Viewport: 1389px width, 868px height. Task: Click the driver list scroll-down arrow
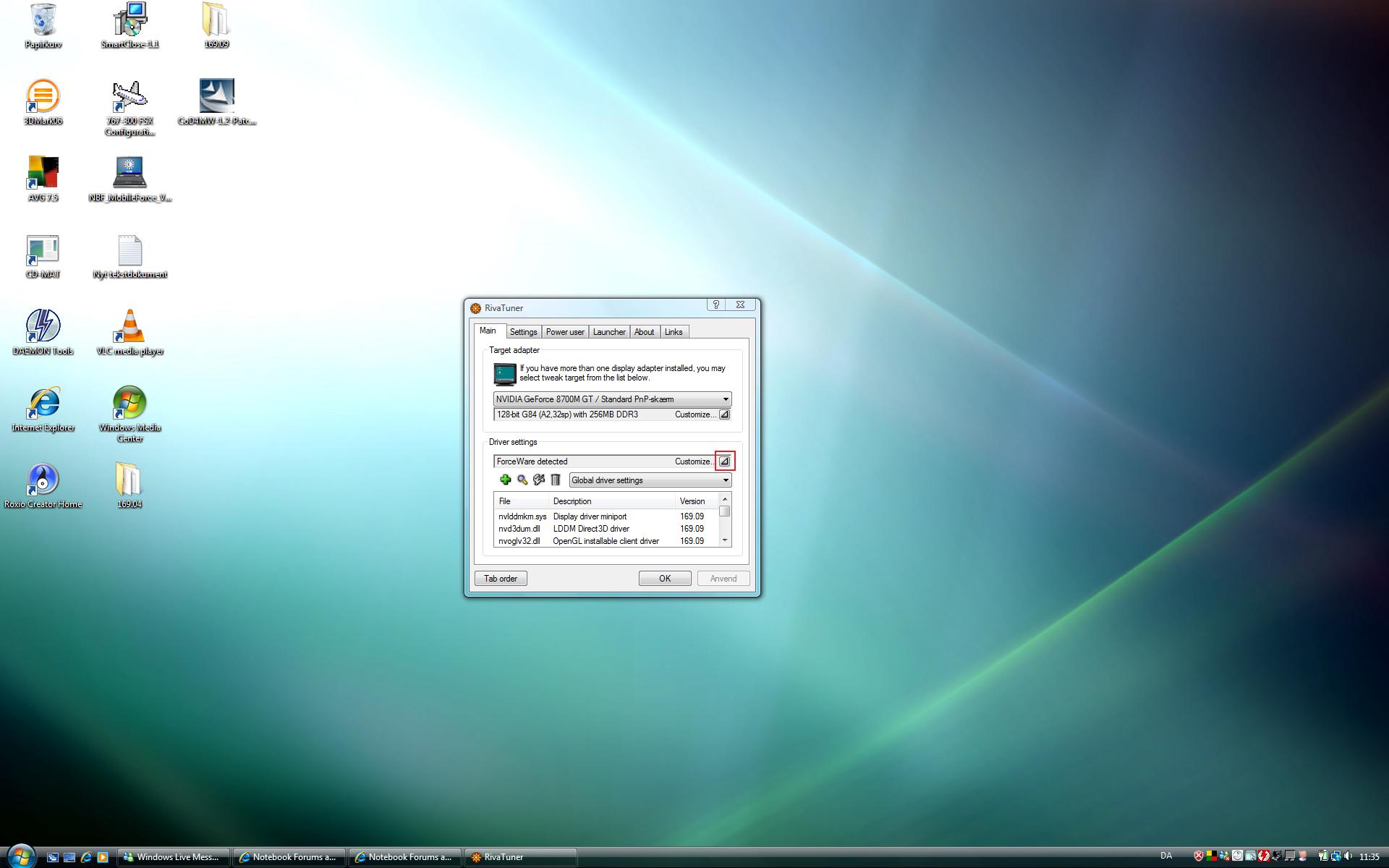(725, 540)
